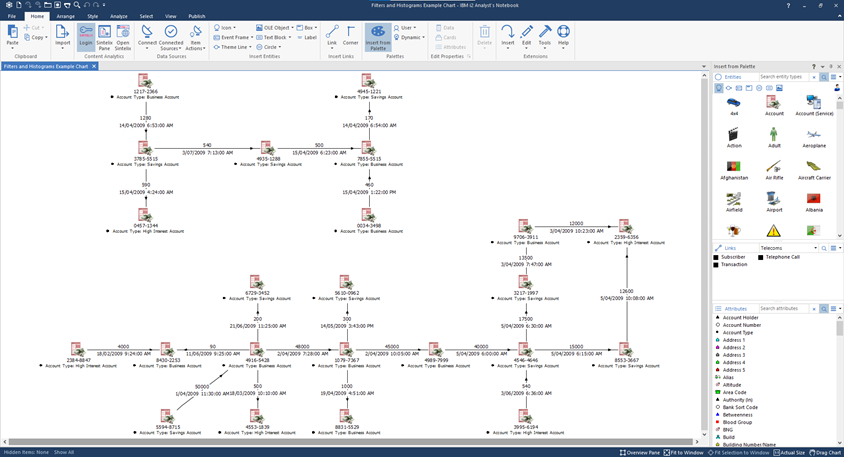Pick the Air Rifle entity icon

(773, 168)
